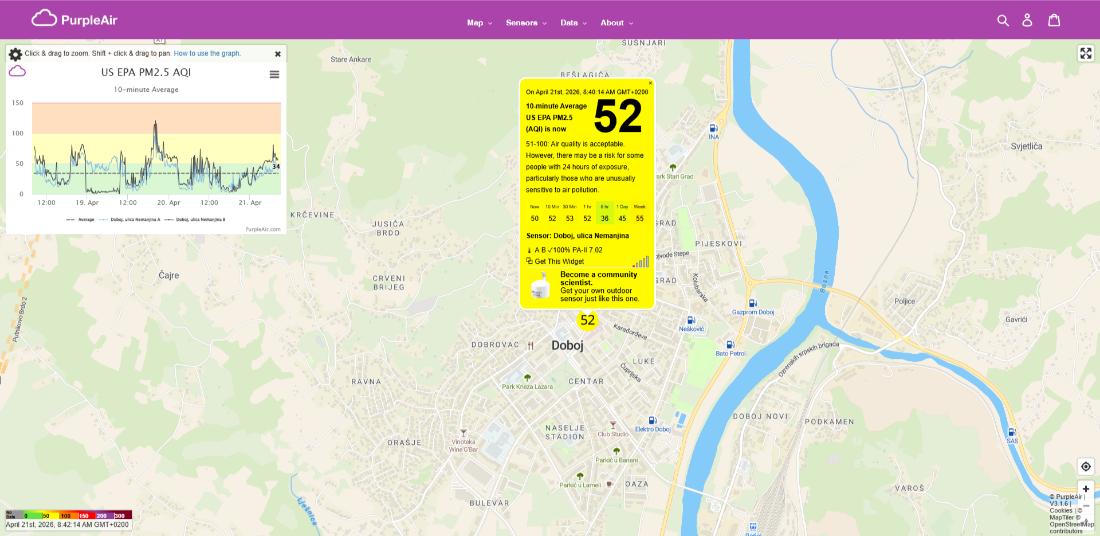Open graph settings gear icon
Image resolution: width=1100 pixels, height=536 pixels.
(15, 54)
